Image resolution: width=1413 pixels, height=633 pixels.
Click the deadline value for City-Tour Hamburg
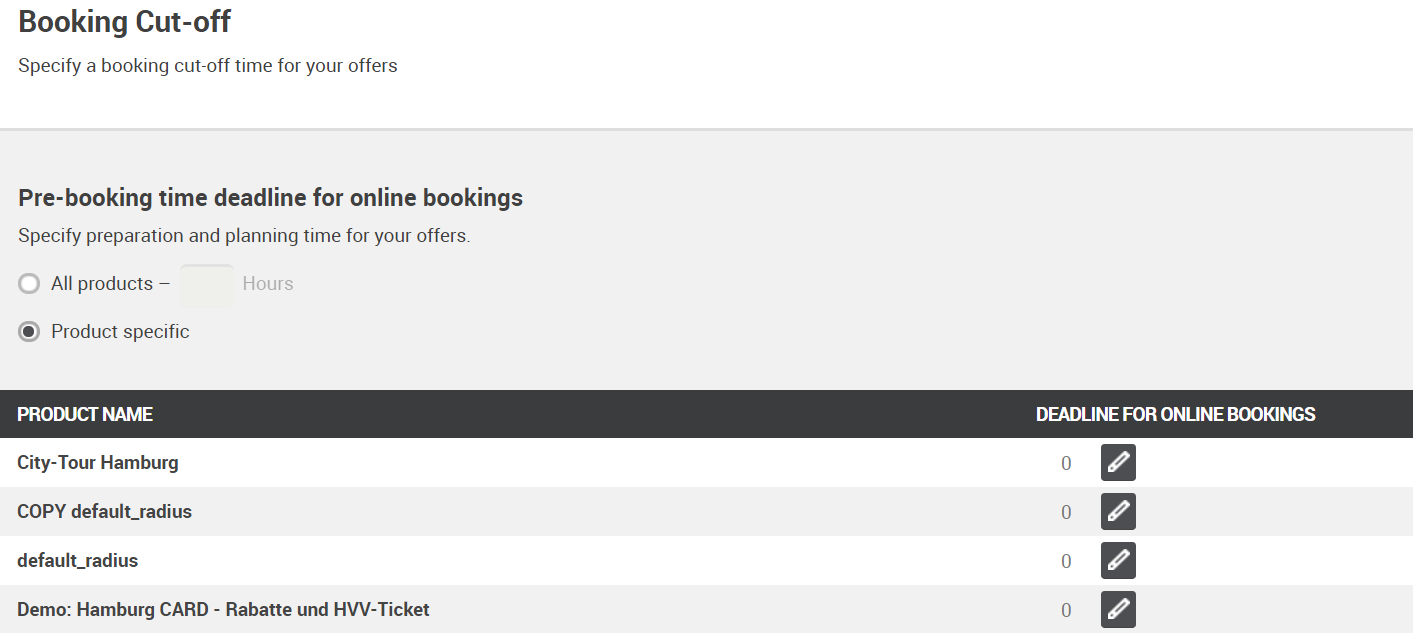(x=1066, y=464)
